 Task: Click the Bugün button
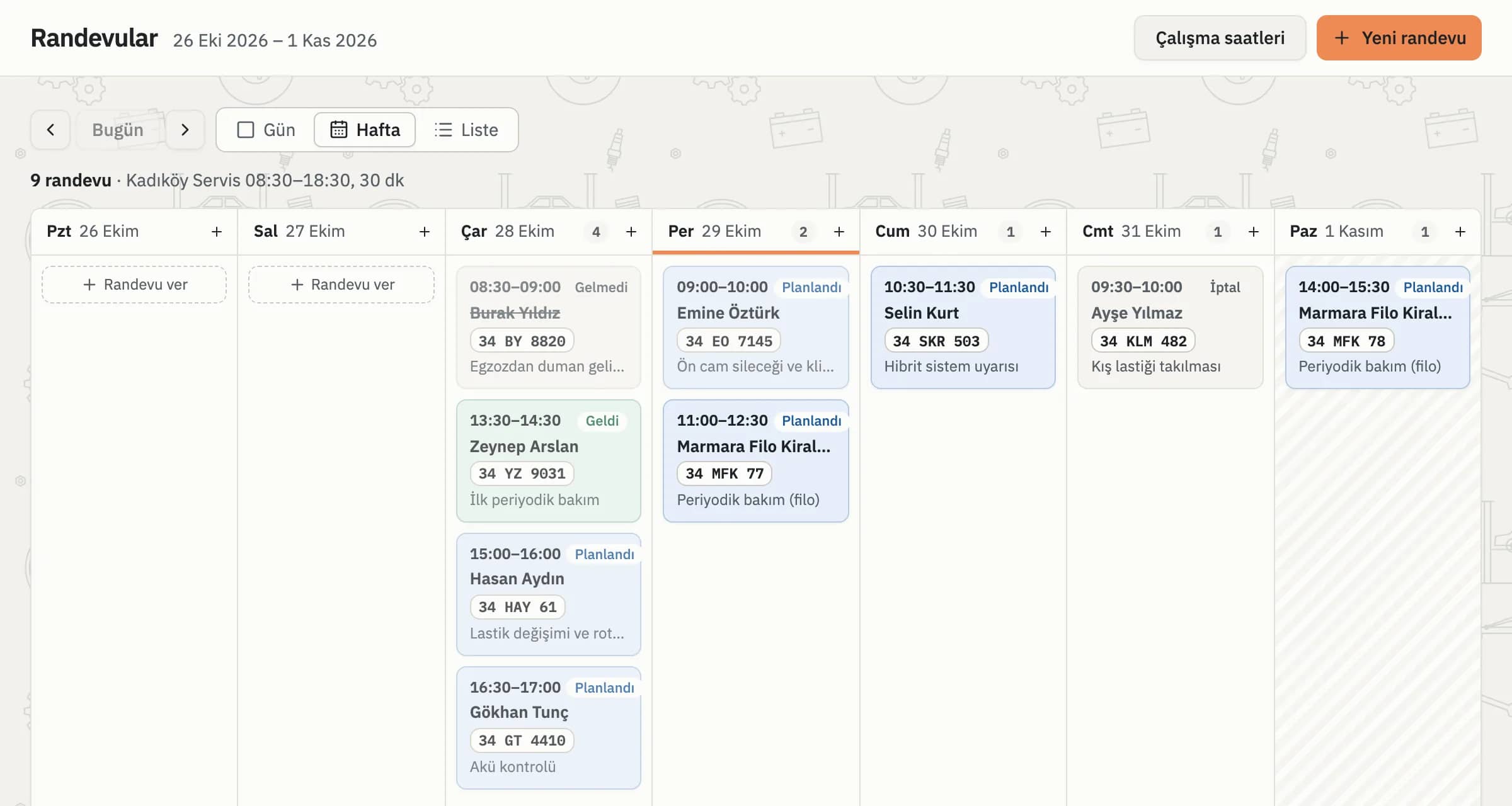click(118, 130)
